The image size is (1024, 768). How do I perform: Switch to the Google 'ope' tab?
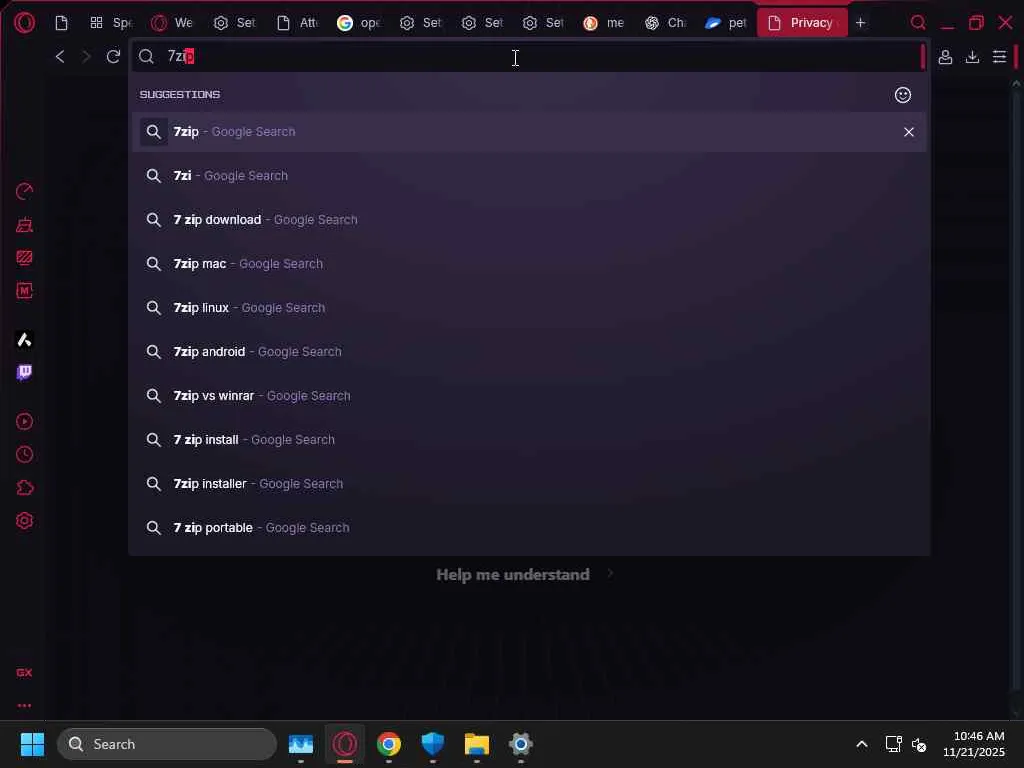[359, 23]
